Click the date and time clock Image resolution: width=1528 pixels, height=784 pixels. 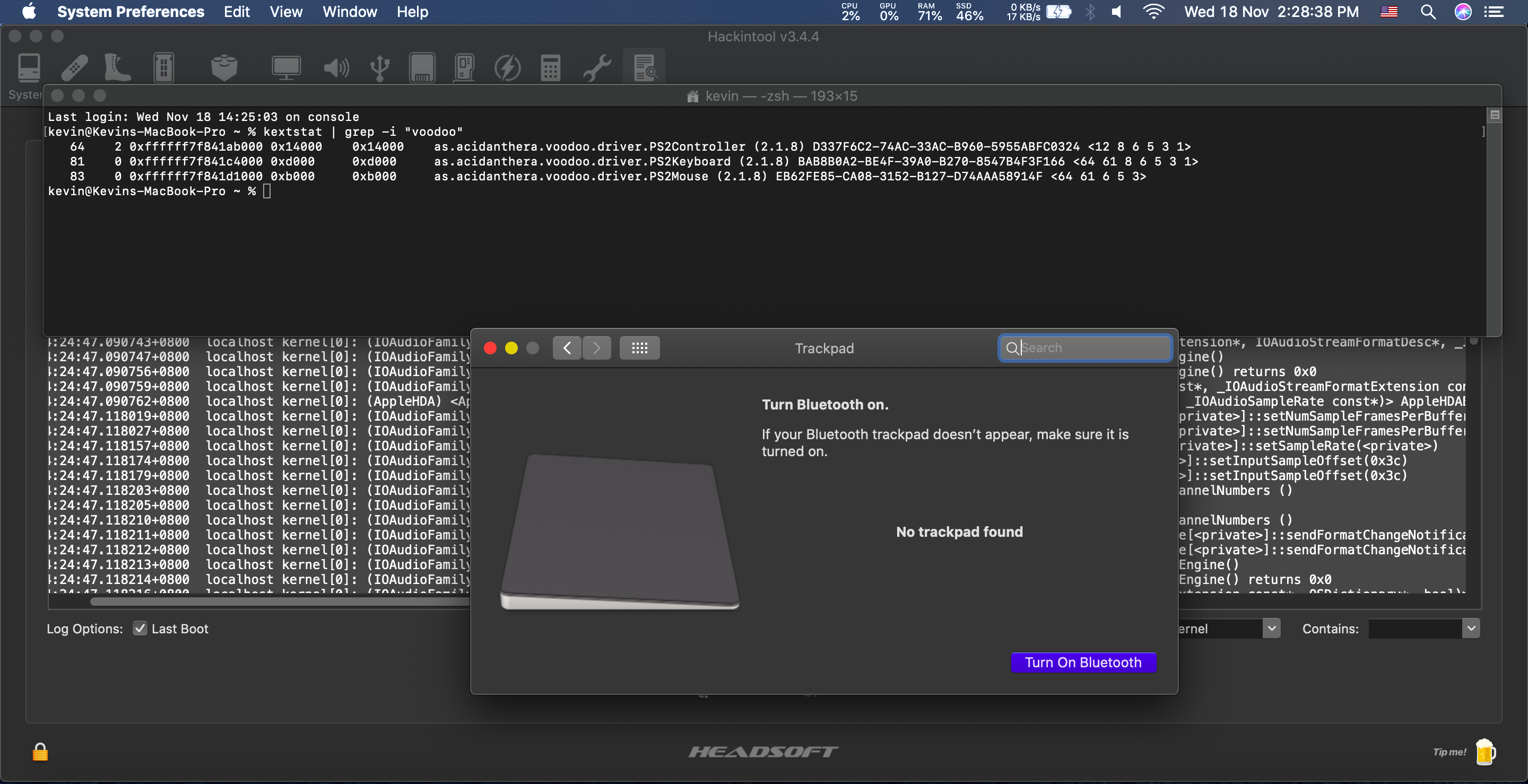[x=1272, y=12]
